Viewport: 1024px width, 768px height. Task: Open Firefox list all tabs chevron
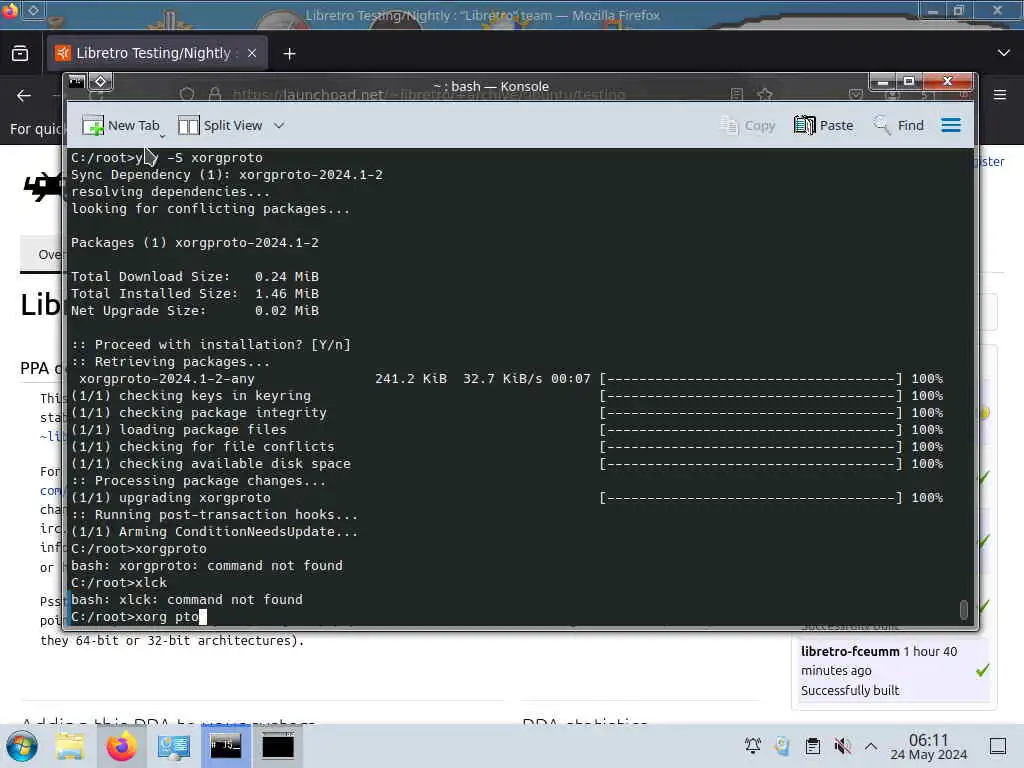(1004, 53)
